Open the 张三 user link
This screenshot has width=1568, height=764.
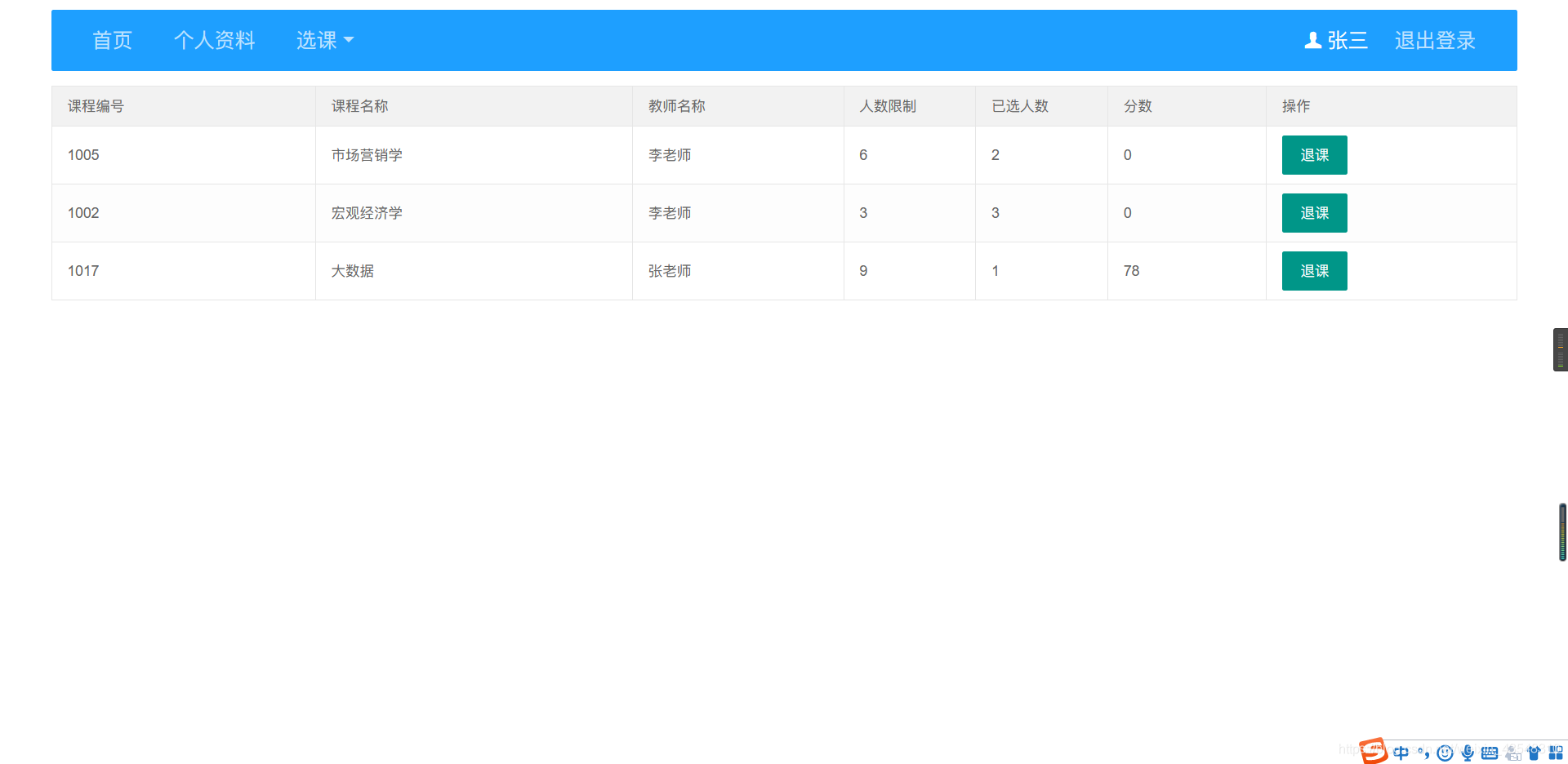pos(1347,40)
